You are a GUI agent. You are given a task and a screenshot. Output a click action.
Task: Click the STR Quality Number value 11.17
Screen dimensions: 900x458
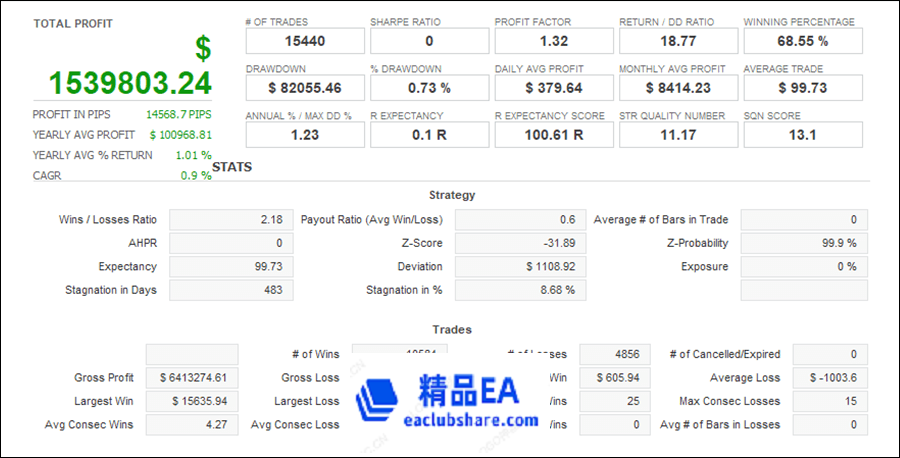point(678,135)
